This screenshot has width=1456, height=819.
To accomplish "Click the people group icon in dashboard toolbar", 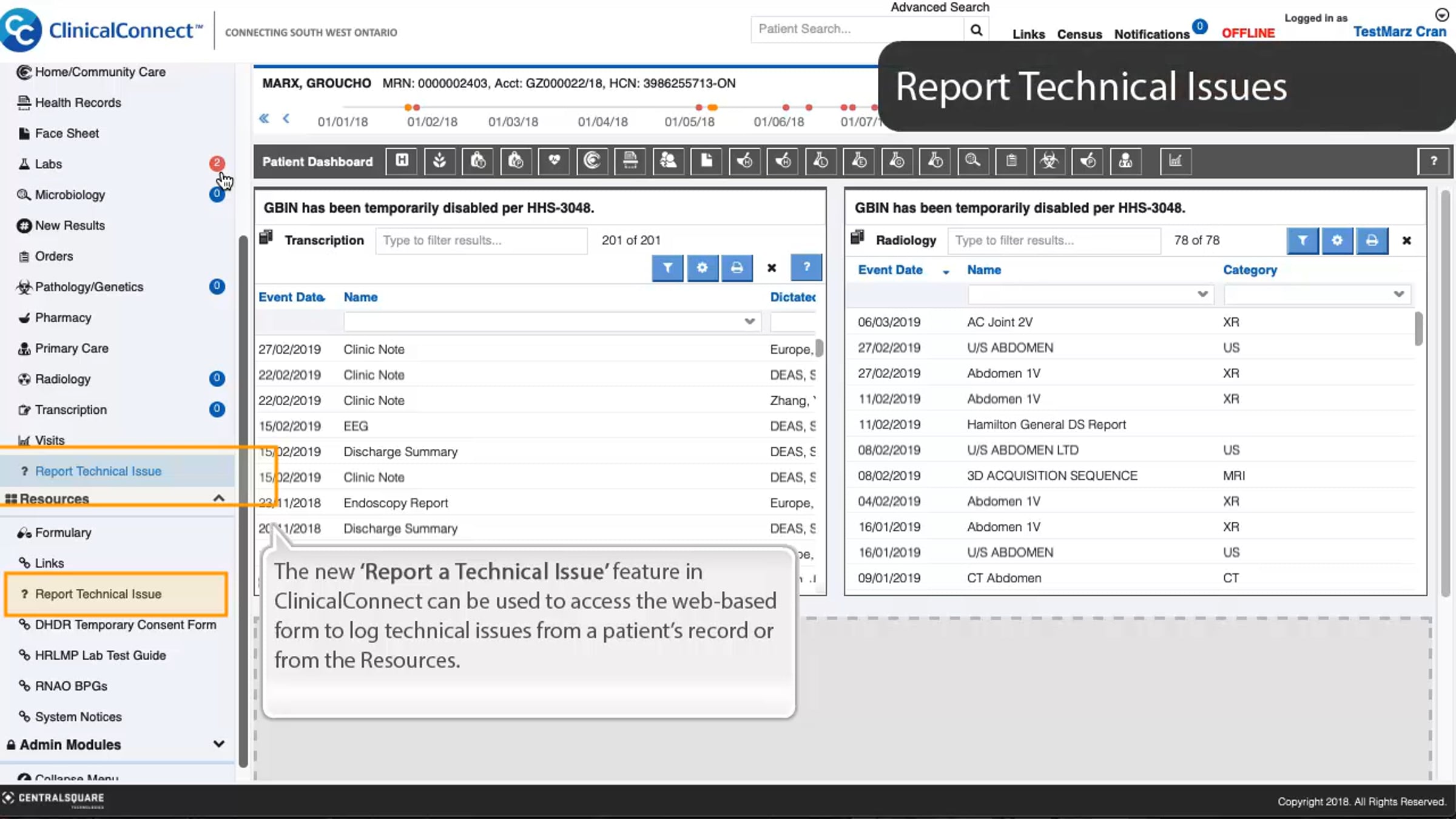I will [668, 161].
